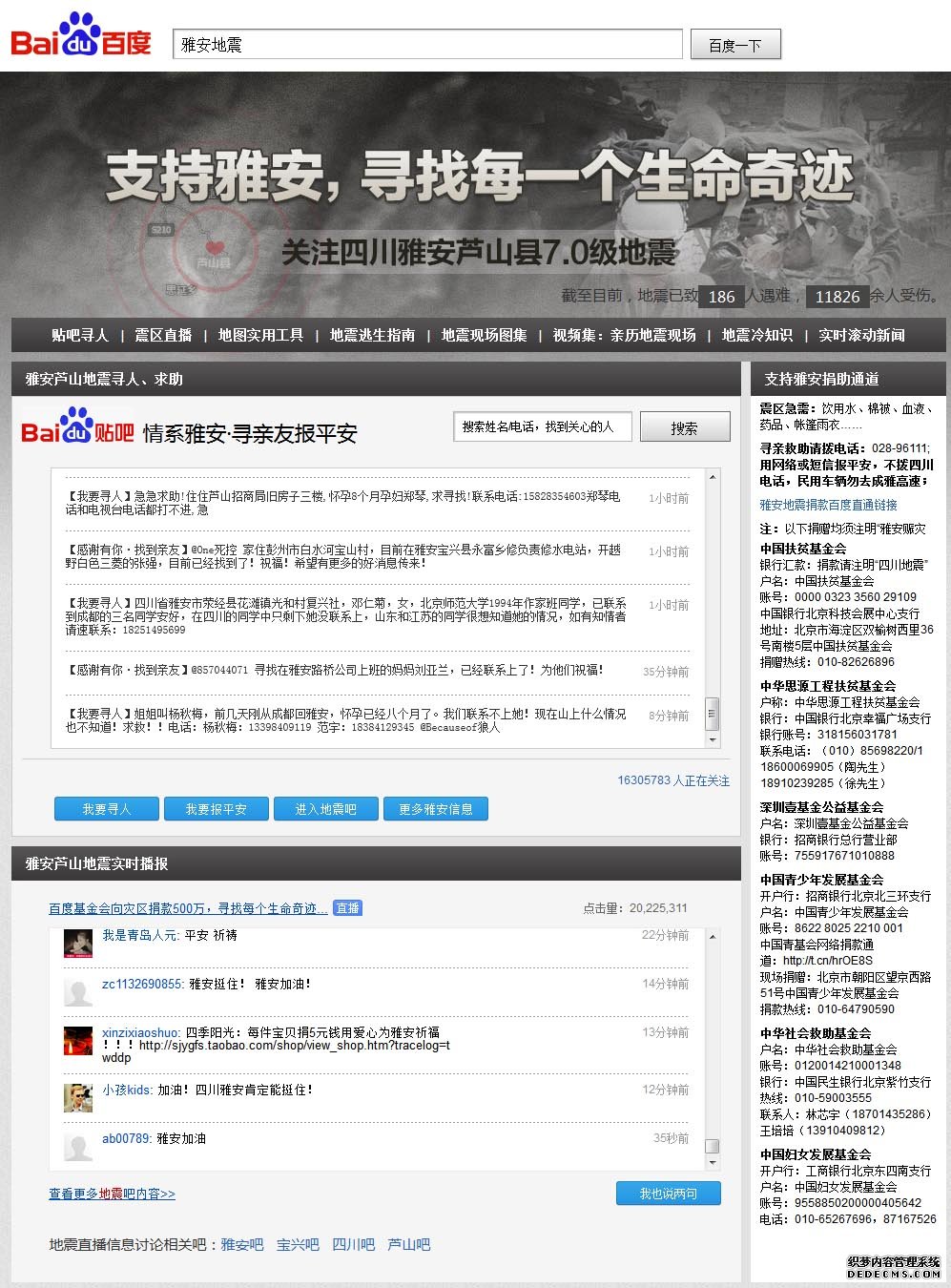Select 地图实用工具 in navigation bar
The height and width of the screenshot is (1288, 951).
pos(260,335)
